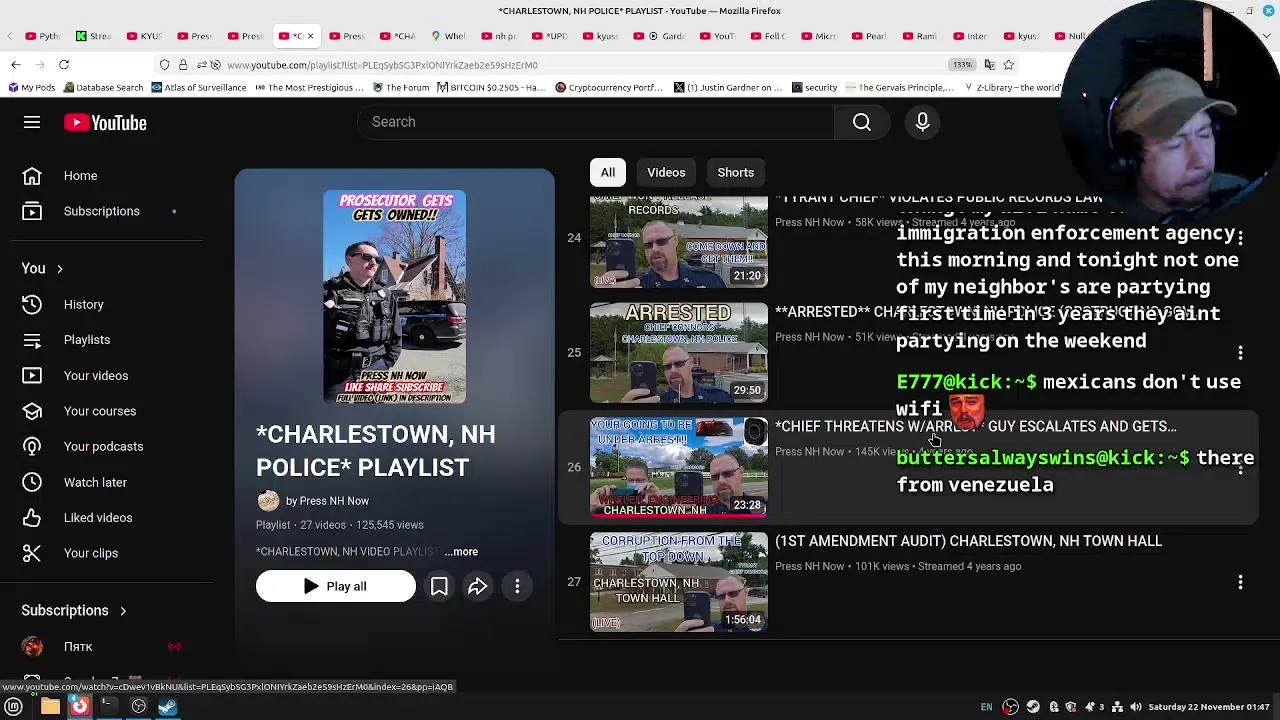This screenshot has height=720, width=1280.
Task: Save the playlist with the bookmark icon
Action: [439, 587]
